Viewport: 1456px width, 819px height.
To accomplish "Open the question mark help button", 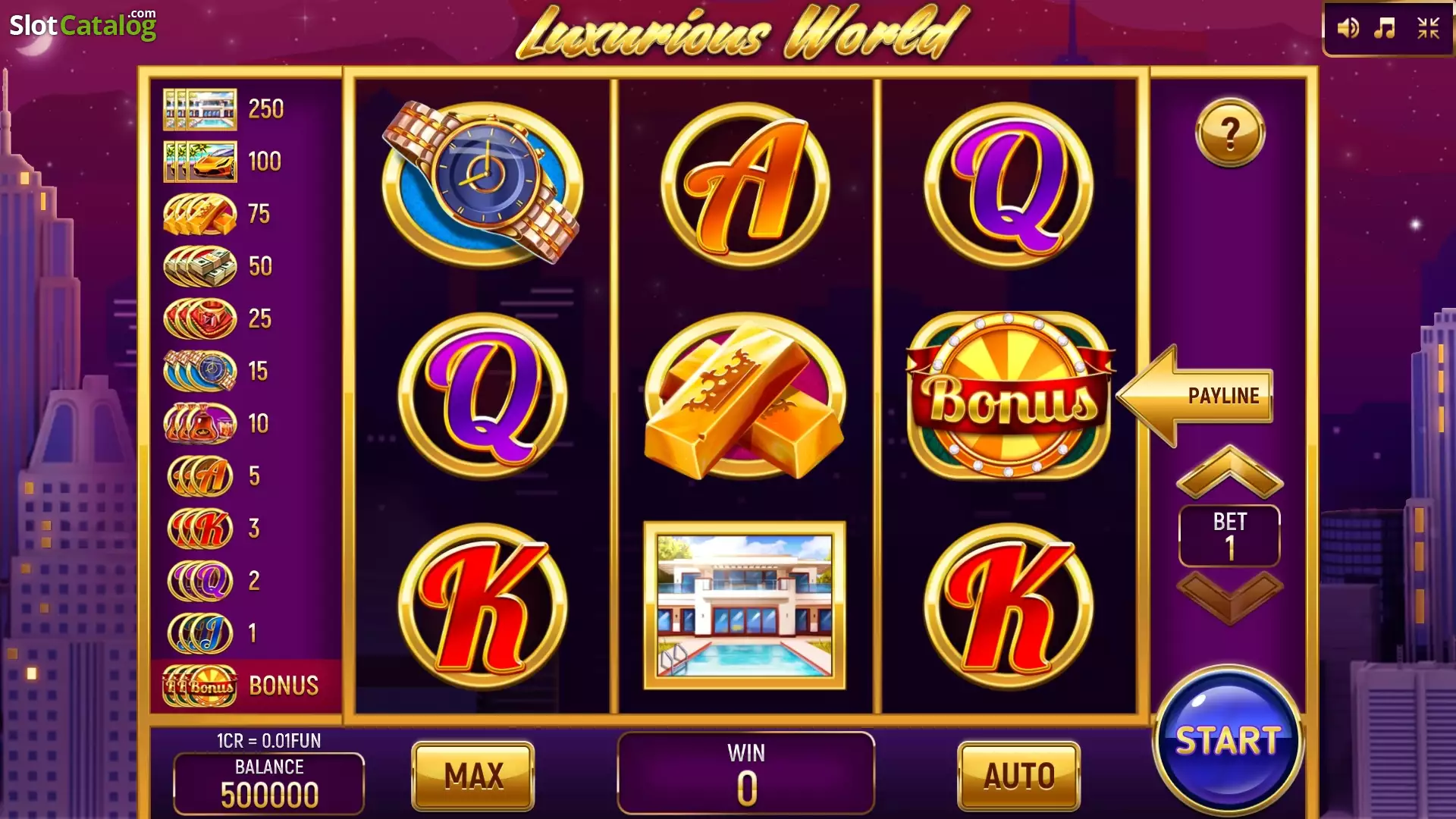I will point(1230,133).
